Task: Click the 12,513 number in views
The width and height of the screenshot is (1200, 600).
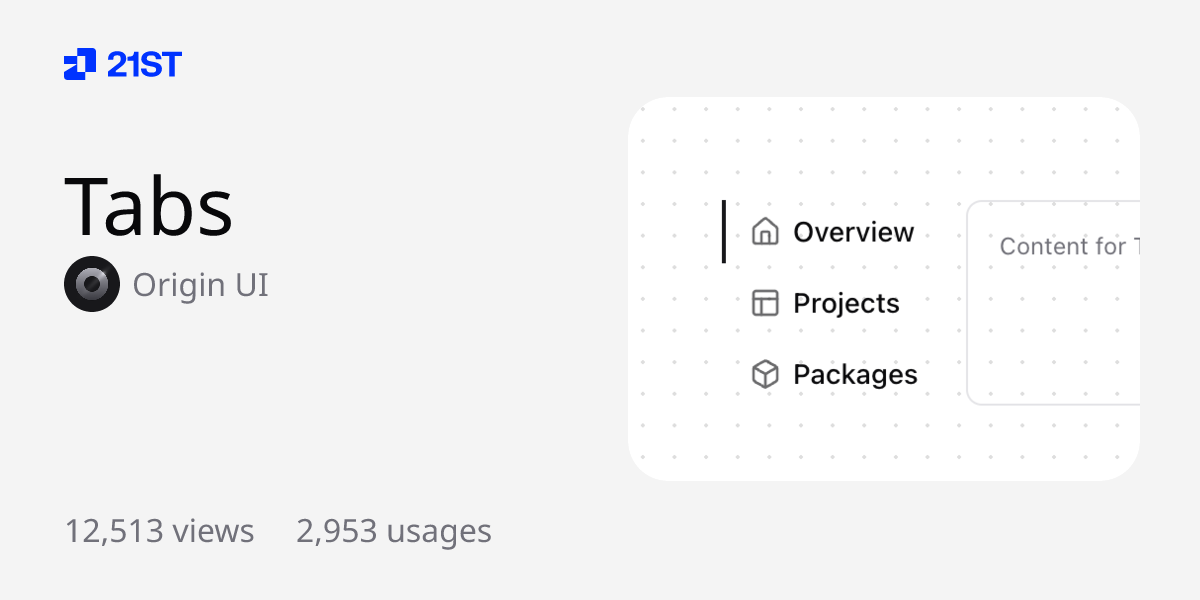Action: [114, 531]
